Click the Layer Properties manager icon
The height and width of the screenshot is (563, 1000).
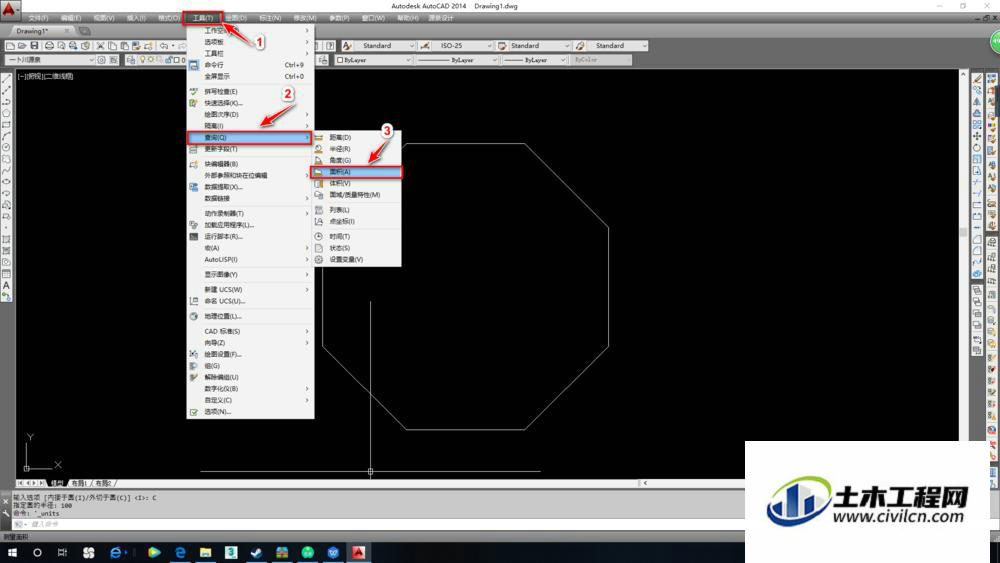pyautogui.click(x=131, y=60)
